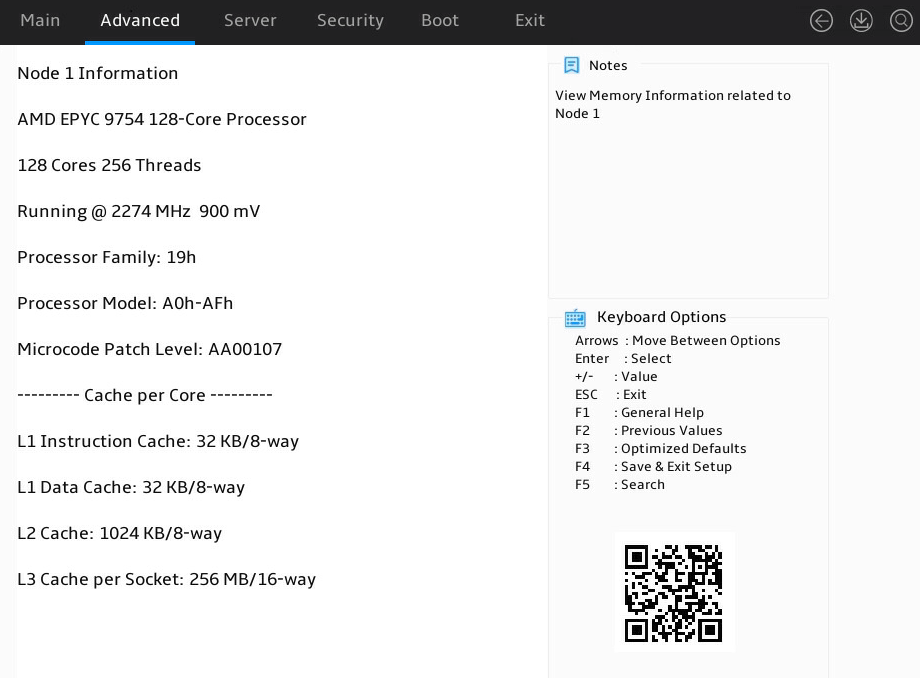Select the Exit tab
This screenshot has width=920, height=678.
[x=530, y=21]
